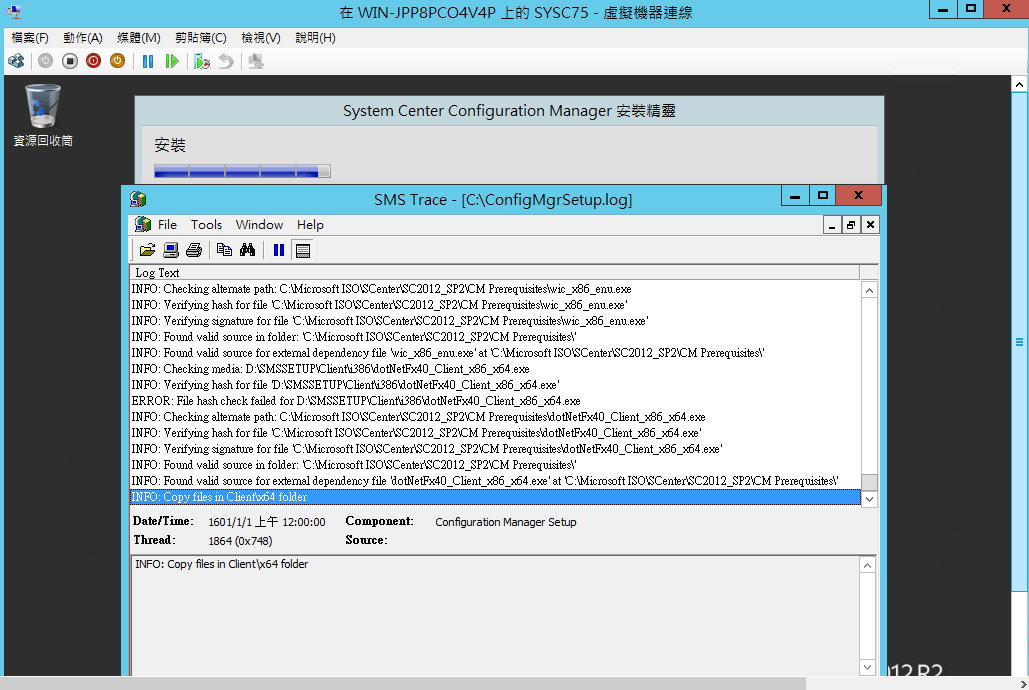
Task: Click the Copy icon in SMS Trace toolbar
Action: point(224,250)
